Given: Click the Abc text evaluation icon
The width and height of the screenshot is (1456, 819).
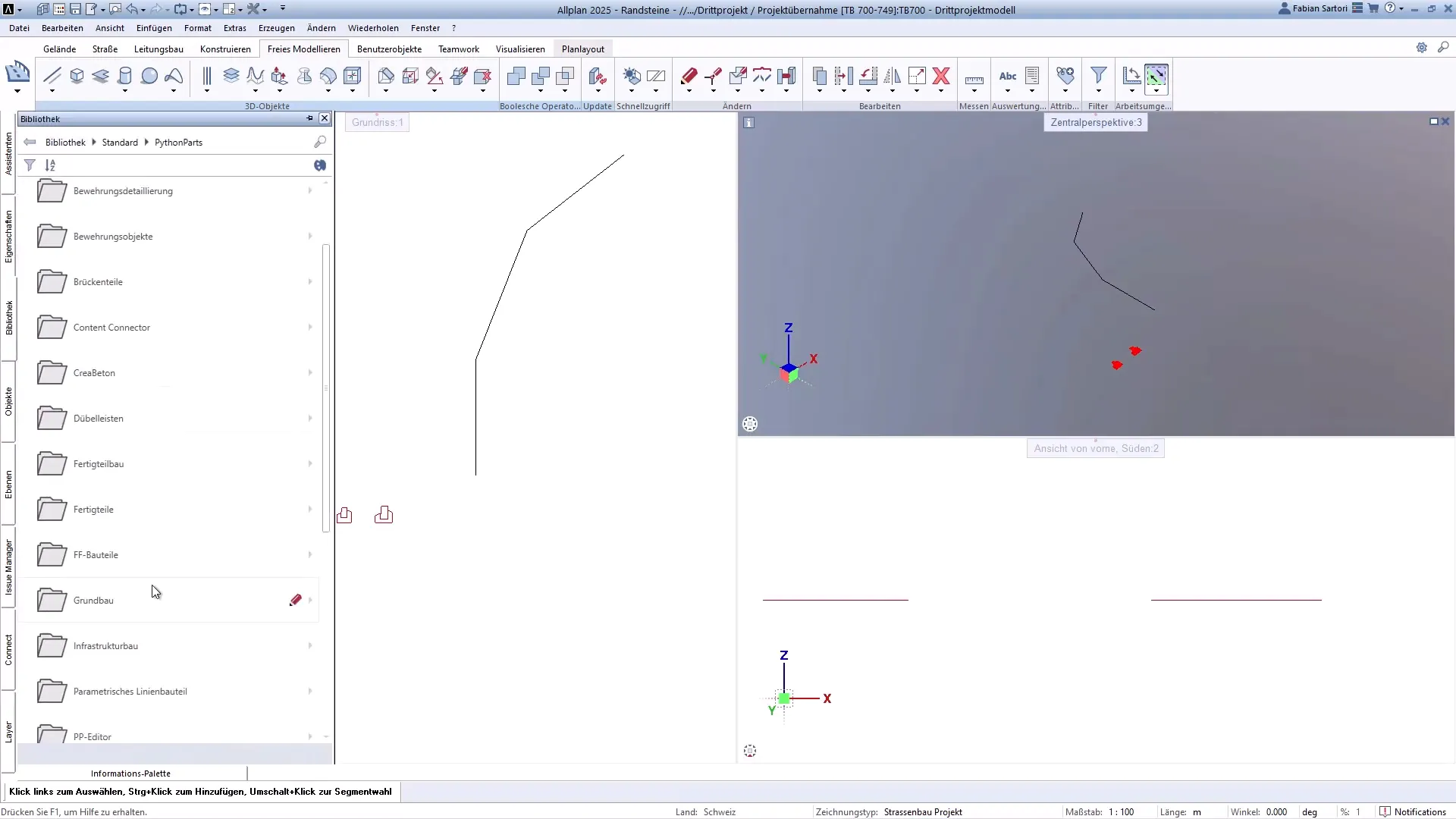Looking at the screenshot, I should [x=1008, y=76].
